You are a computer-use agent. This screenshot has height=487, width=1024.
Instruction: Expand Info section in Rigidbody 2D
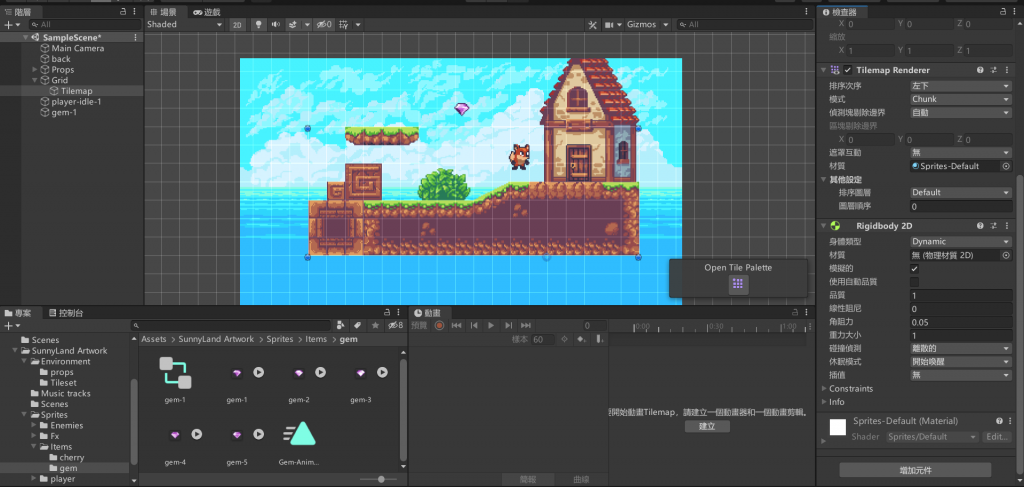(824, 402)
